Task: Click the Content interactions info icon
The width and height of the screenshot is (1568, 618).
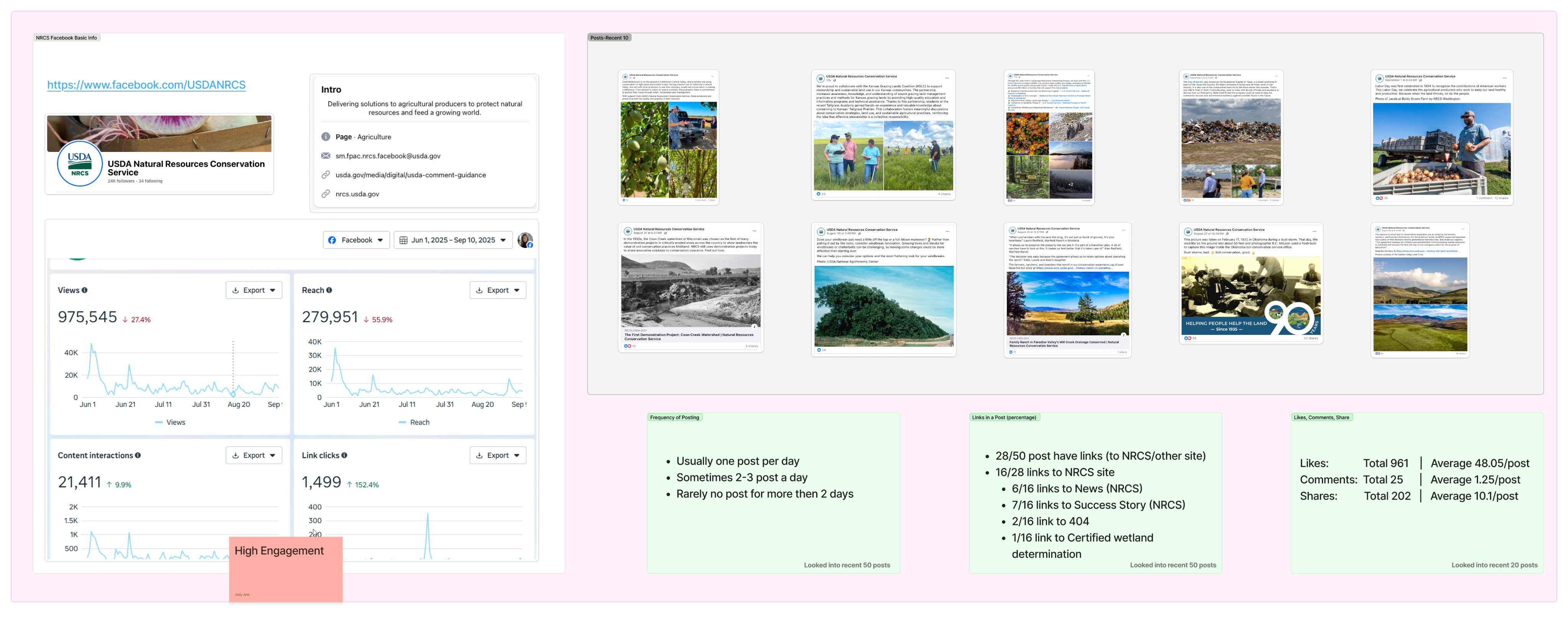Action: pyautogui.click(x=137, y=455)
